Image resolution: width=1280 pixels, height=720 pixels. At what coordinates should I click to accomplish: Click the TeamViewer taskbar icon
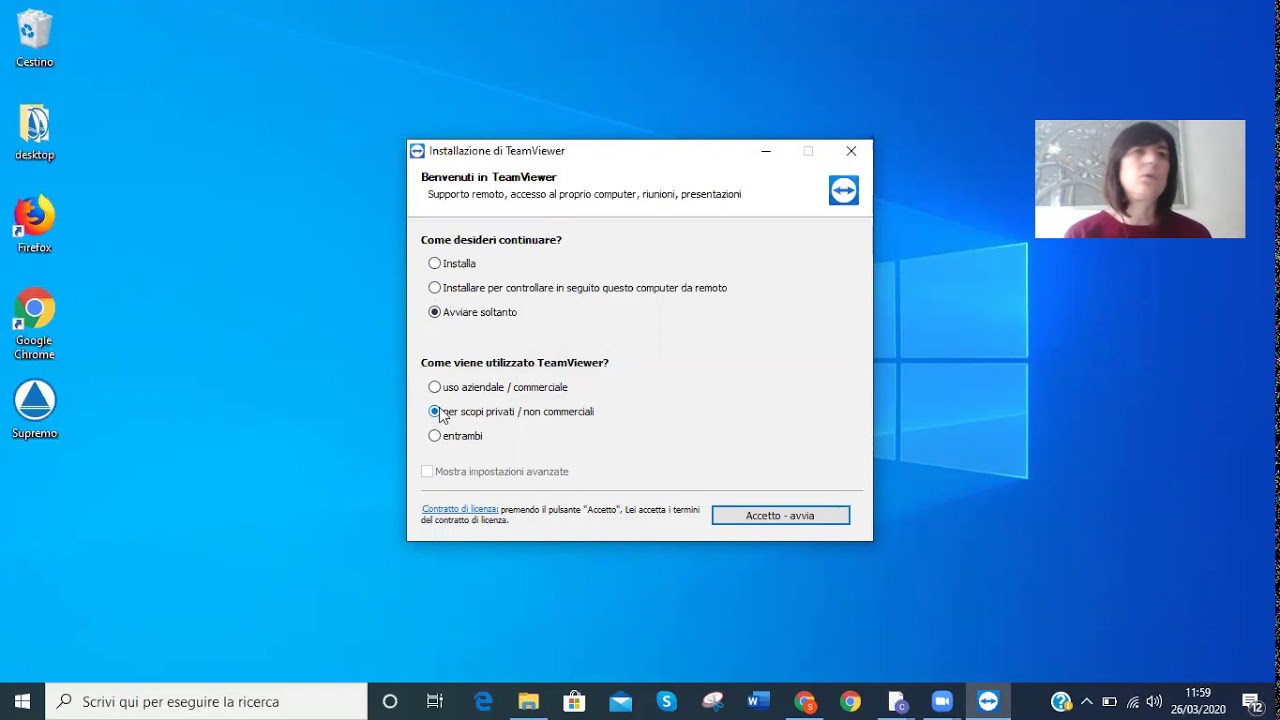(989, 701)
